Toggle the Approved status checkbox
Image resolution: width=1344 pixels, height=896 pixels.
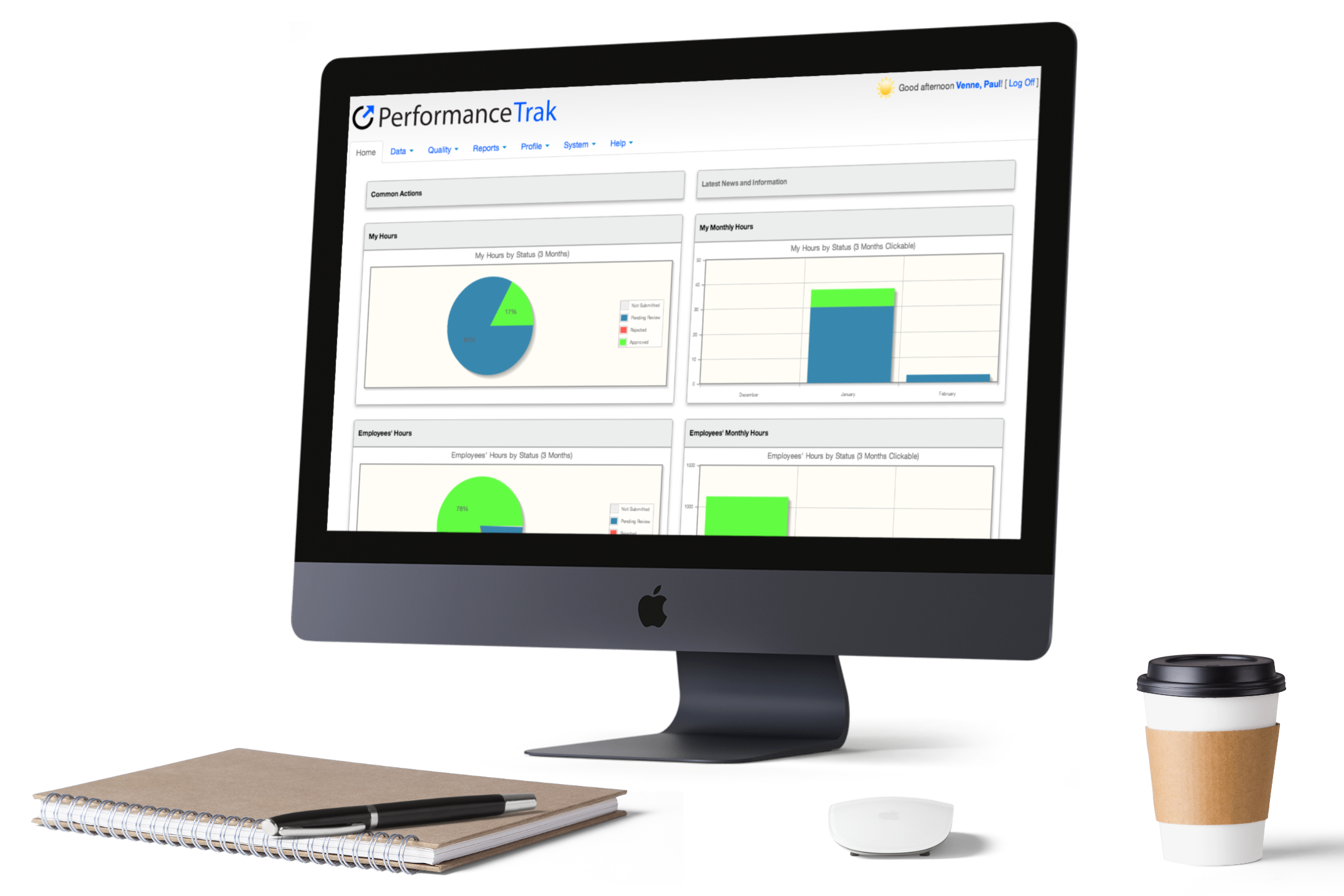click(x=625, y=343)
